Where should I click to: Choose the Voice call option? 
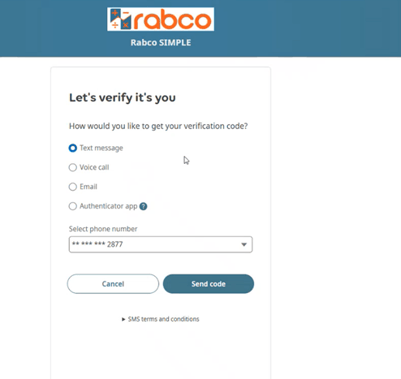73,167
